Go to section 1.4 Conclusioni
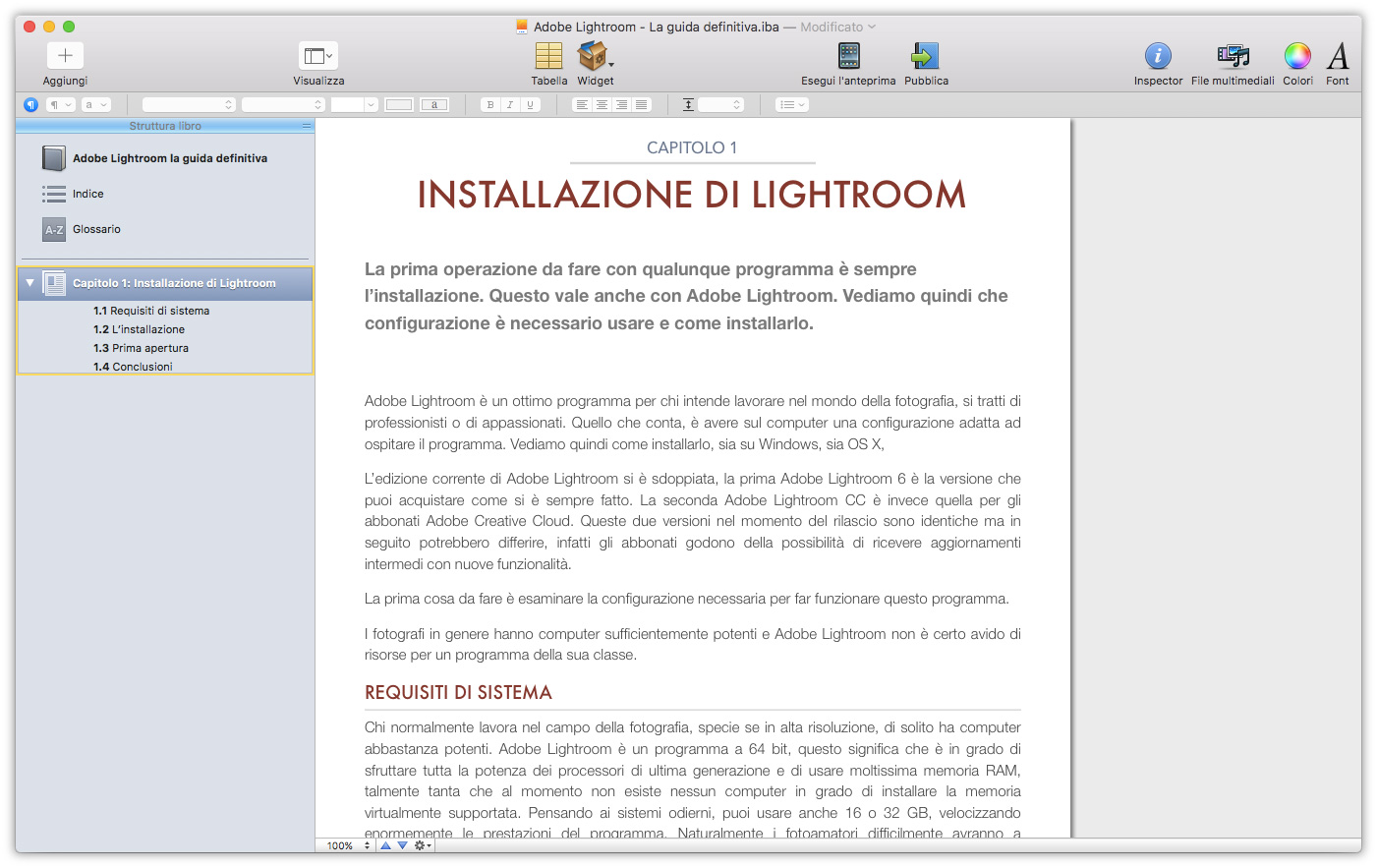 point(133,367)
